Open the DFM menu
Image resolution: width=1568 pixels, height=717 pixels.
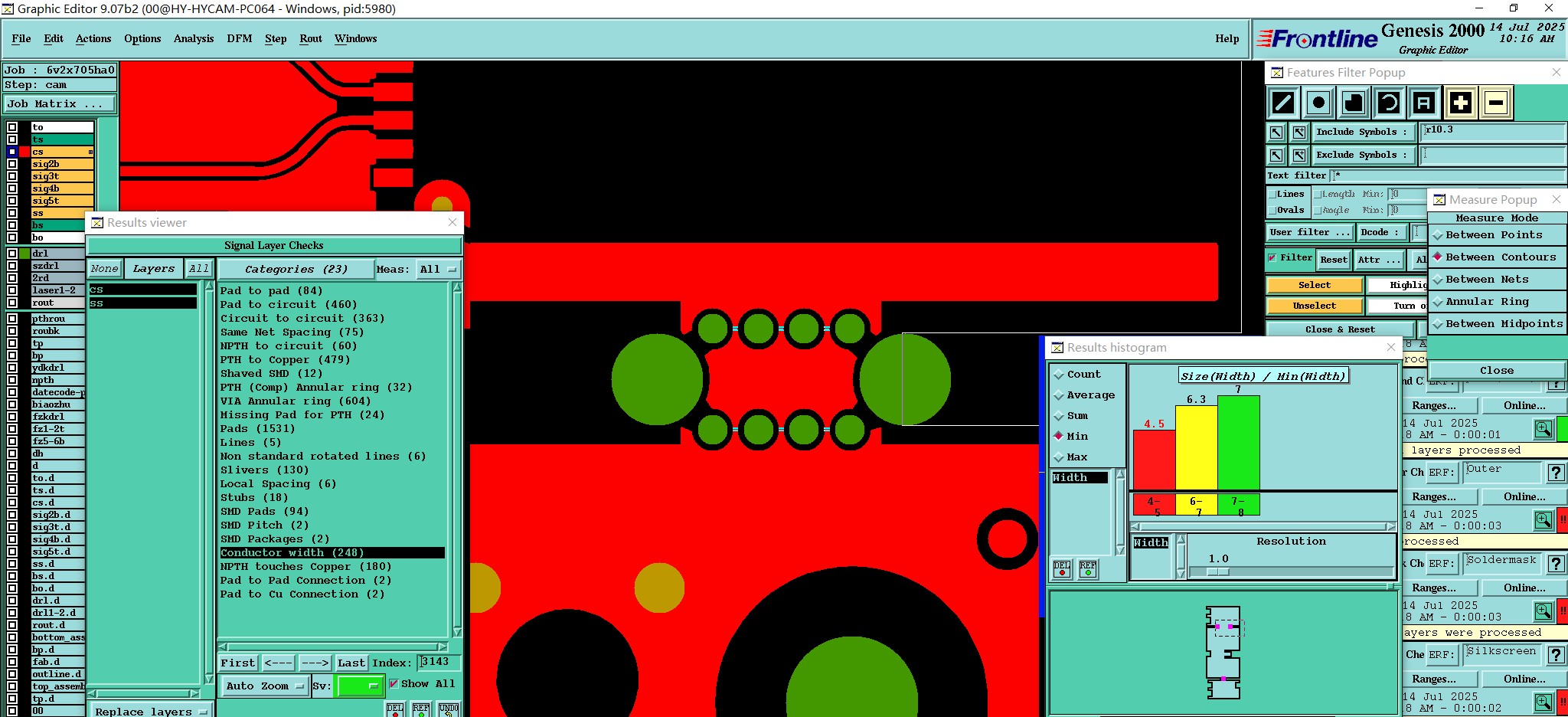[x=240, y=38]
